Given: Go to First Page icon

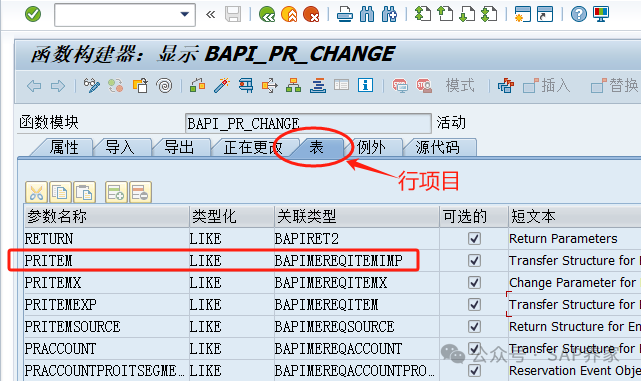Looking at the screenshot, I should pyautogui.click(x=423, y=14).
